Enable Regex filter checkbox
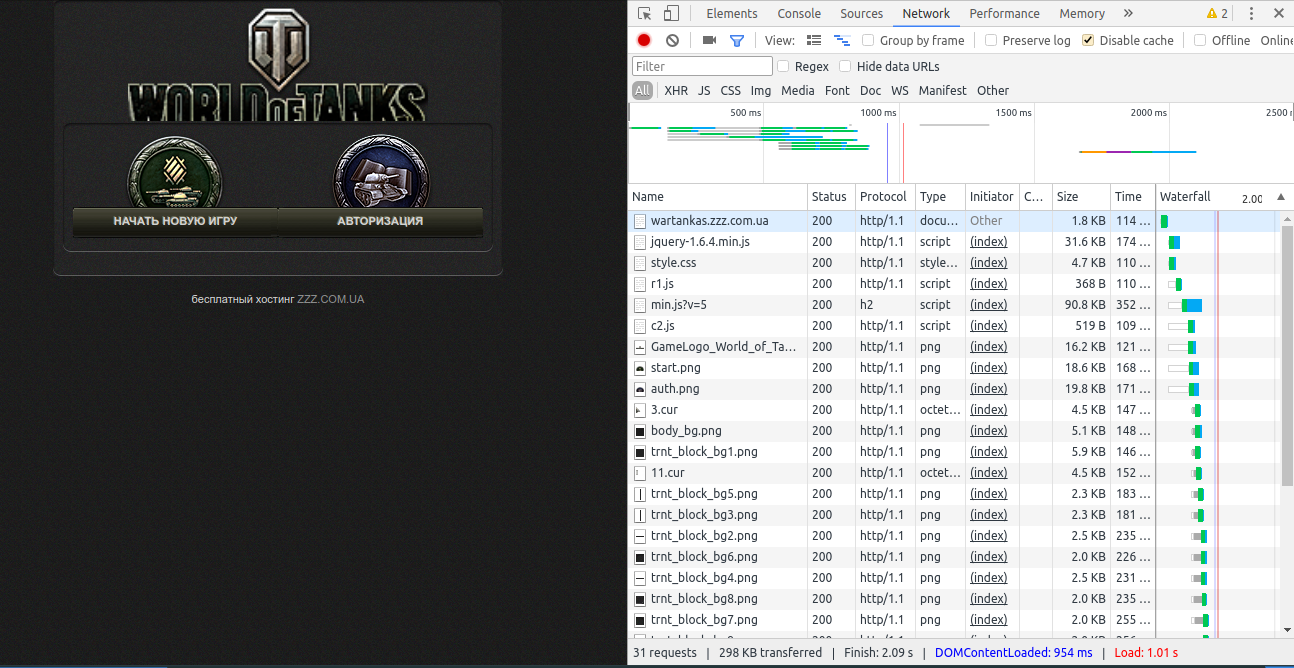Viewport: 1294px width, 668px height. pos(783,66)
